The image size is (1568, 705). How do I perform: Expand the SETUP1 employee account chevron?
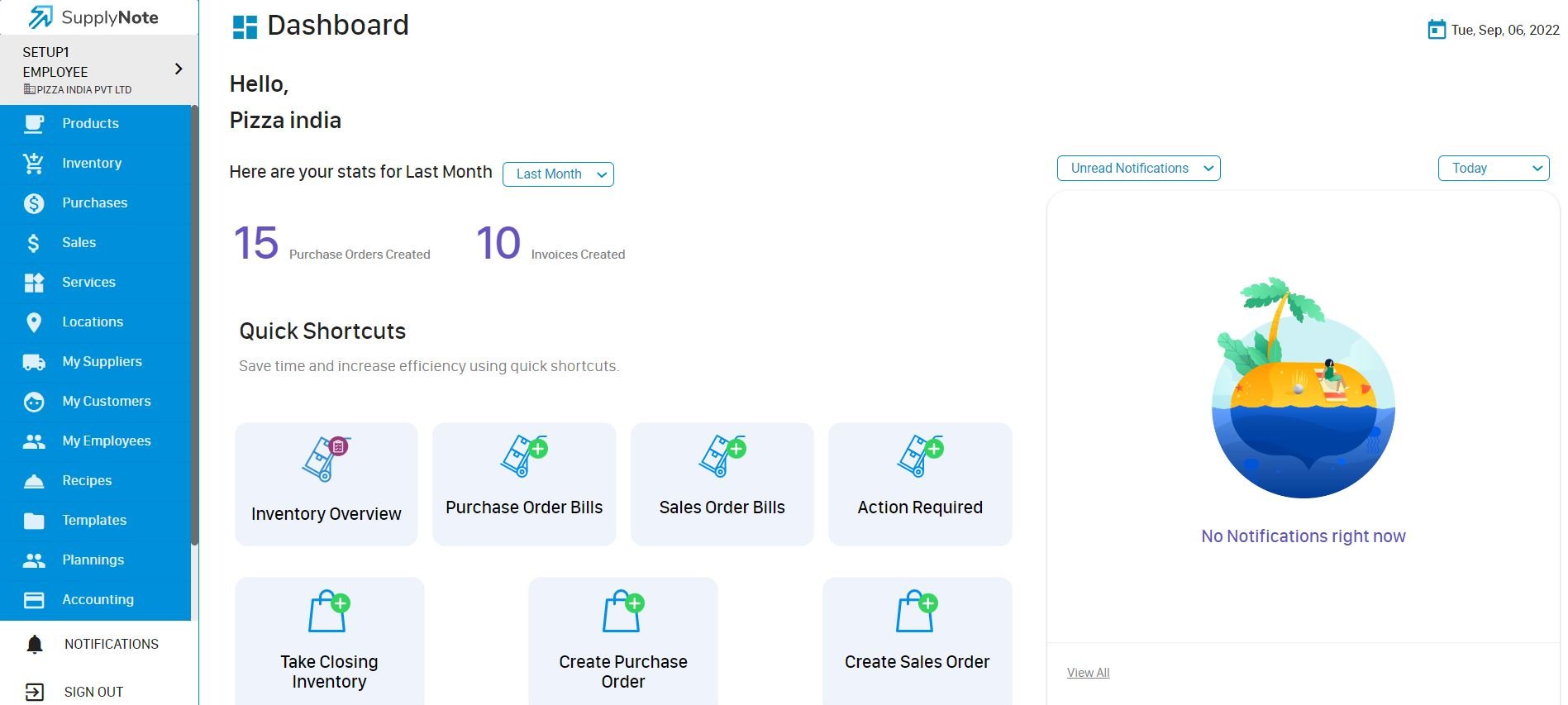[179, 69]
